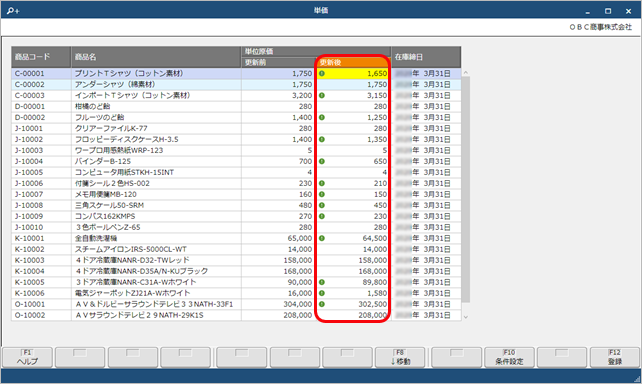Click green indicator icon in C-00001 row
The height and width of the screenshot is (384, 642).
point(322,73)
